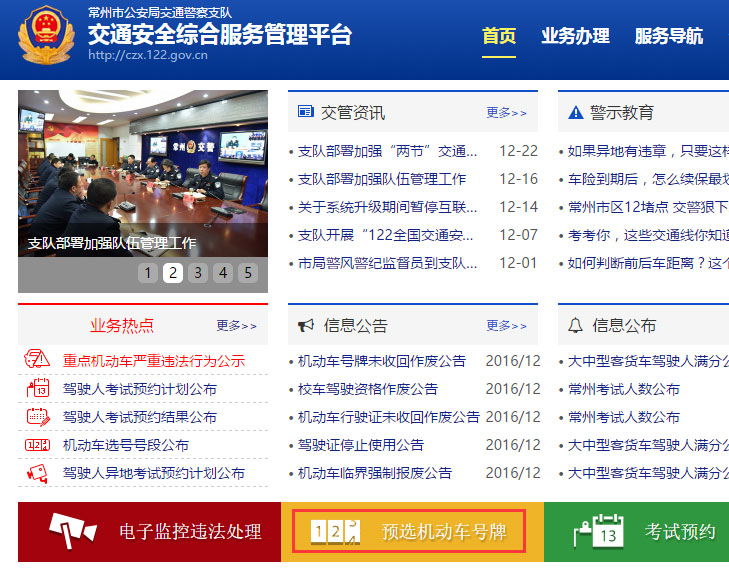The image size is (729, 578).
Task: Expand 更多 in 信息公告 section
Action: (x=506, y=326)
